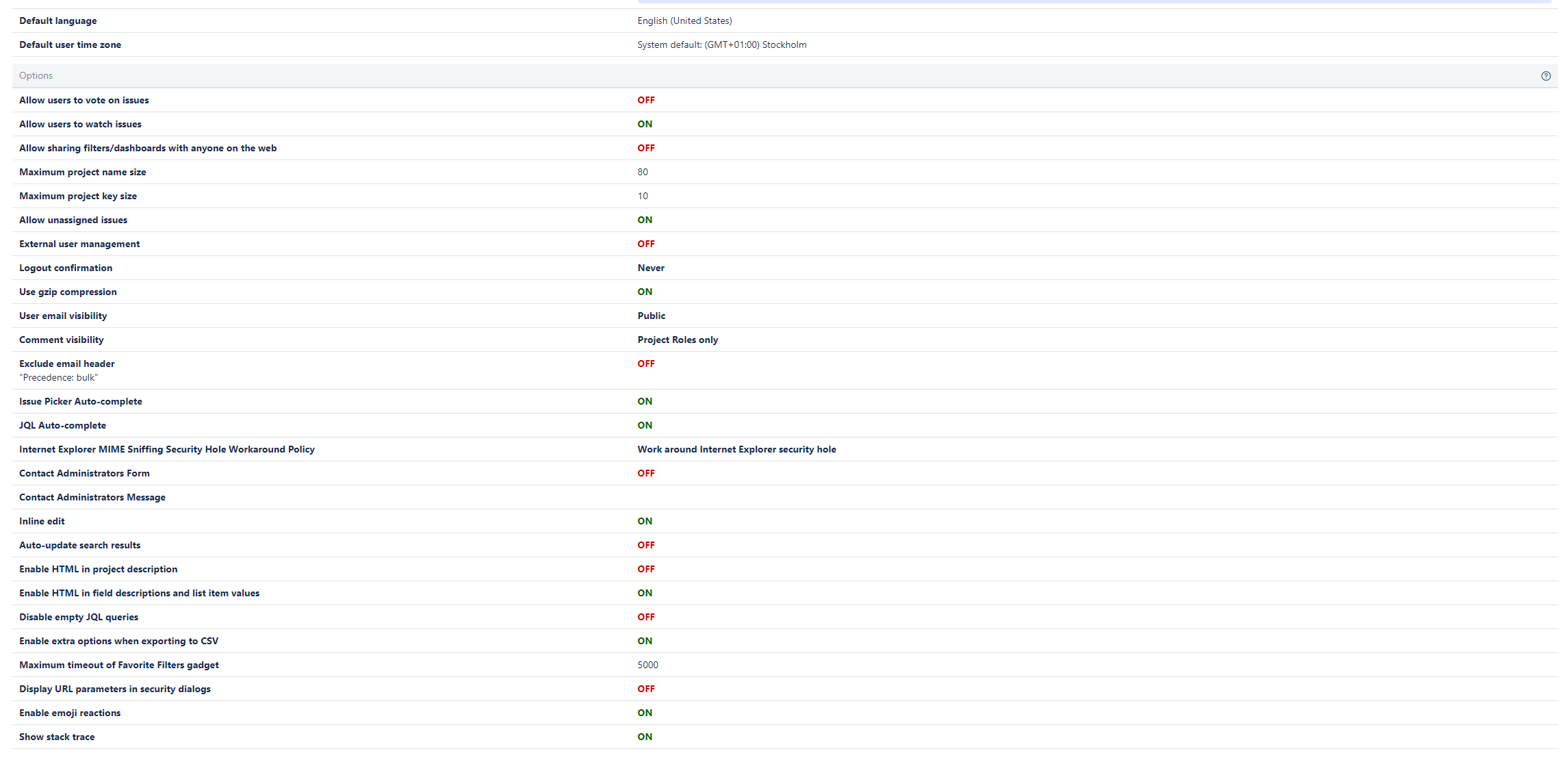Viewport: 1568px width, 762px height.
Task: Click the Stockholm time zone value
Action: pyautogui.click(x=721, y=45)
